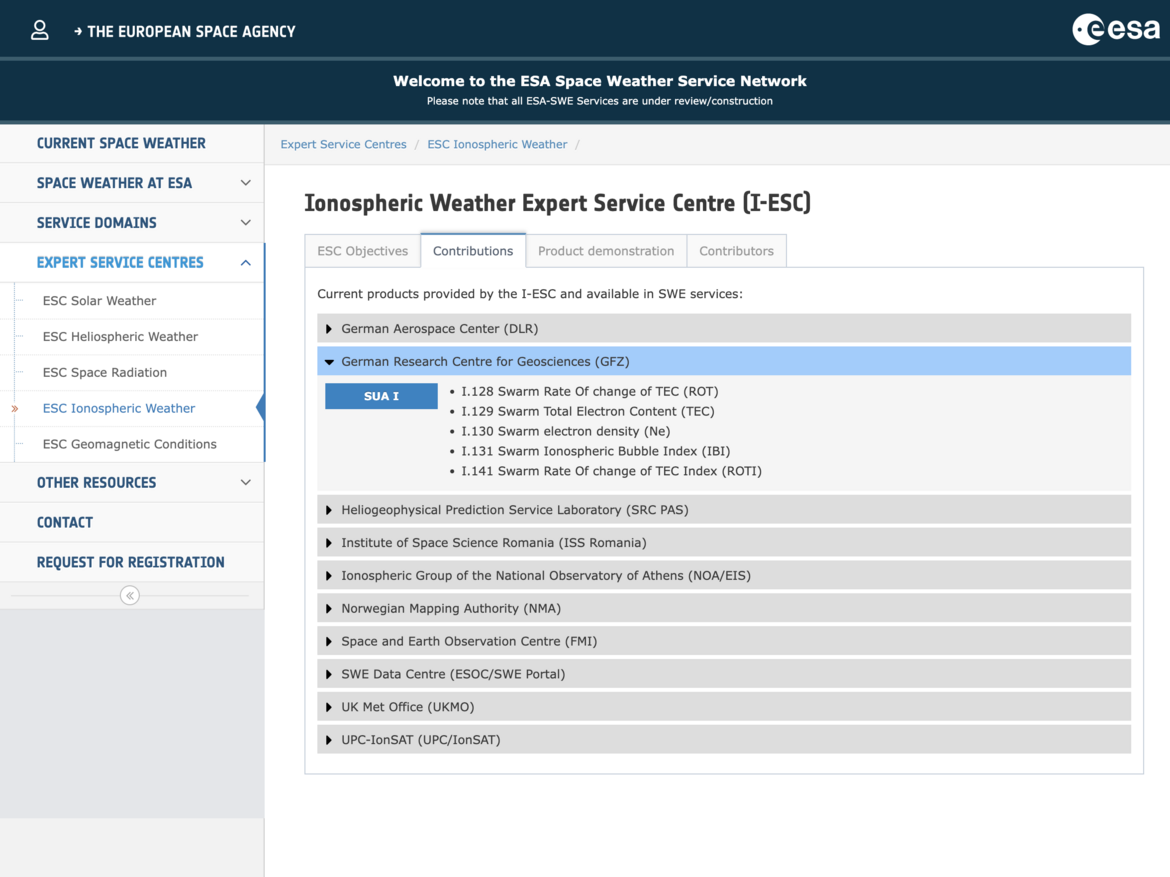This screenshot has width=1170, height=877.
Task: Expand Heliogeophysical Prediction Service Laboratory section
Action: pyautogui.click(x=724, y=510)
